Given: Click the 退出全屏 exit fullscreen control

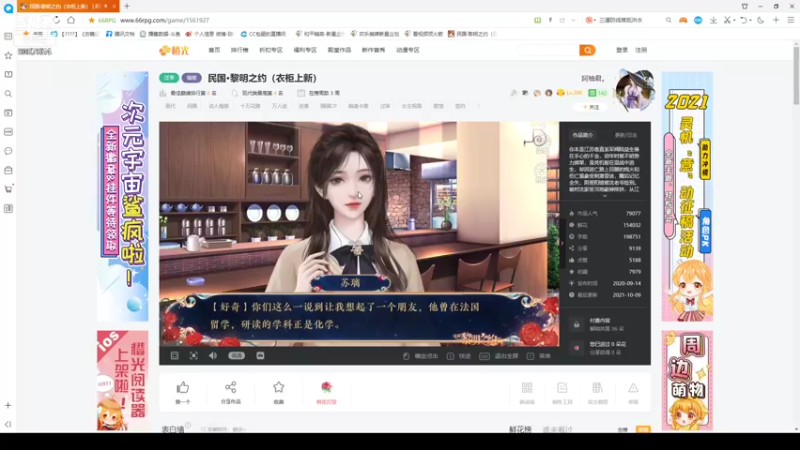Looking at the screenshot, I should (500, 356).
